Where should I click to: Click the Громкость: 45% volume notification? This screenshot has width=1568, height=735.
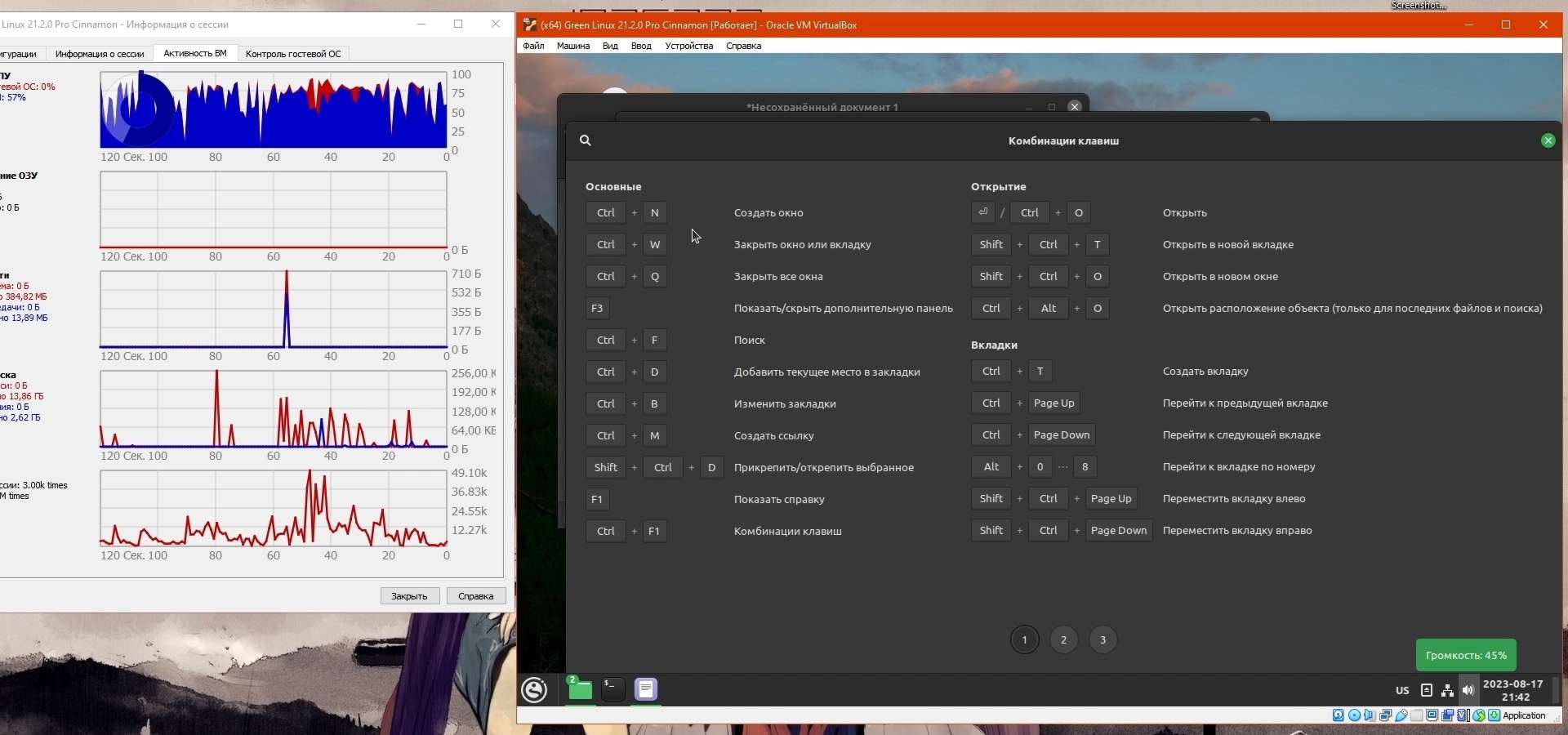pyautogui.click(x=1466, y=655)
